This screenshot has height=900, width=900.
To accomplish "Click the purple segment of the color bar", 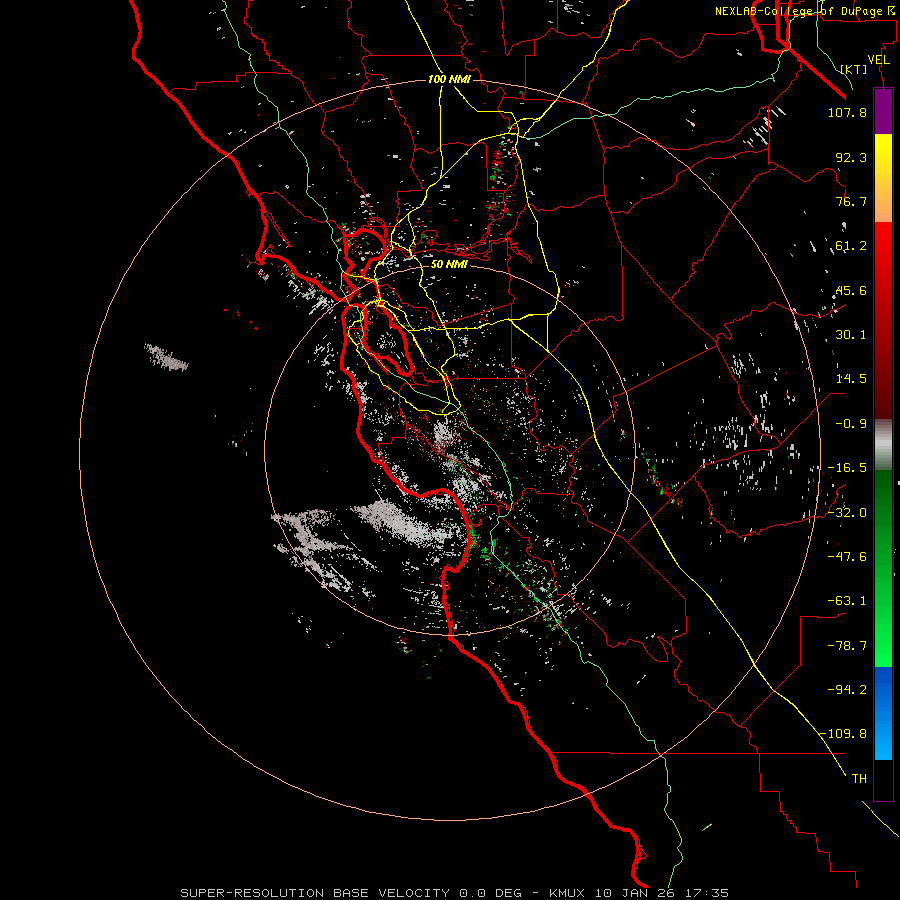I will [x=883, y=111].
